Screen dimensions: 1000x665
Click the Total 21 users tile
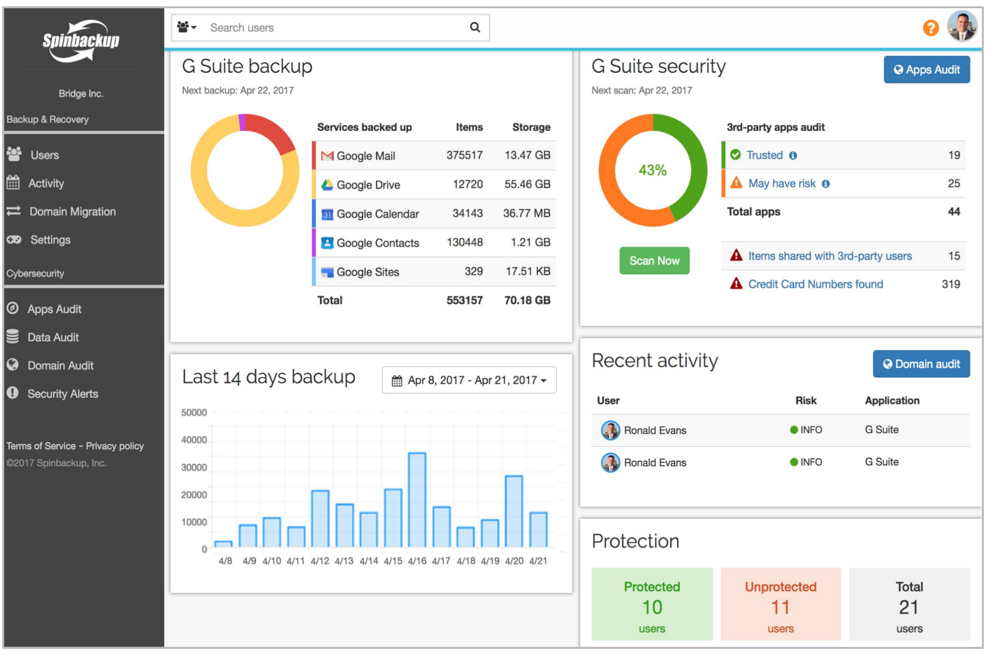909,604
